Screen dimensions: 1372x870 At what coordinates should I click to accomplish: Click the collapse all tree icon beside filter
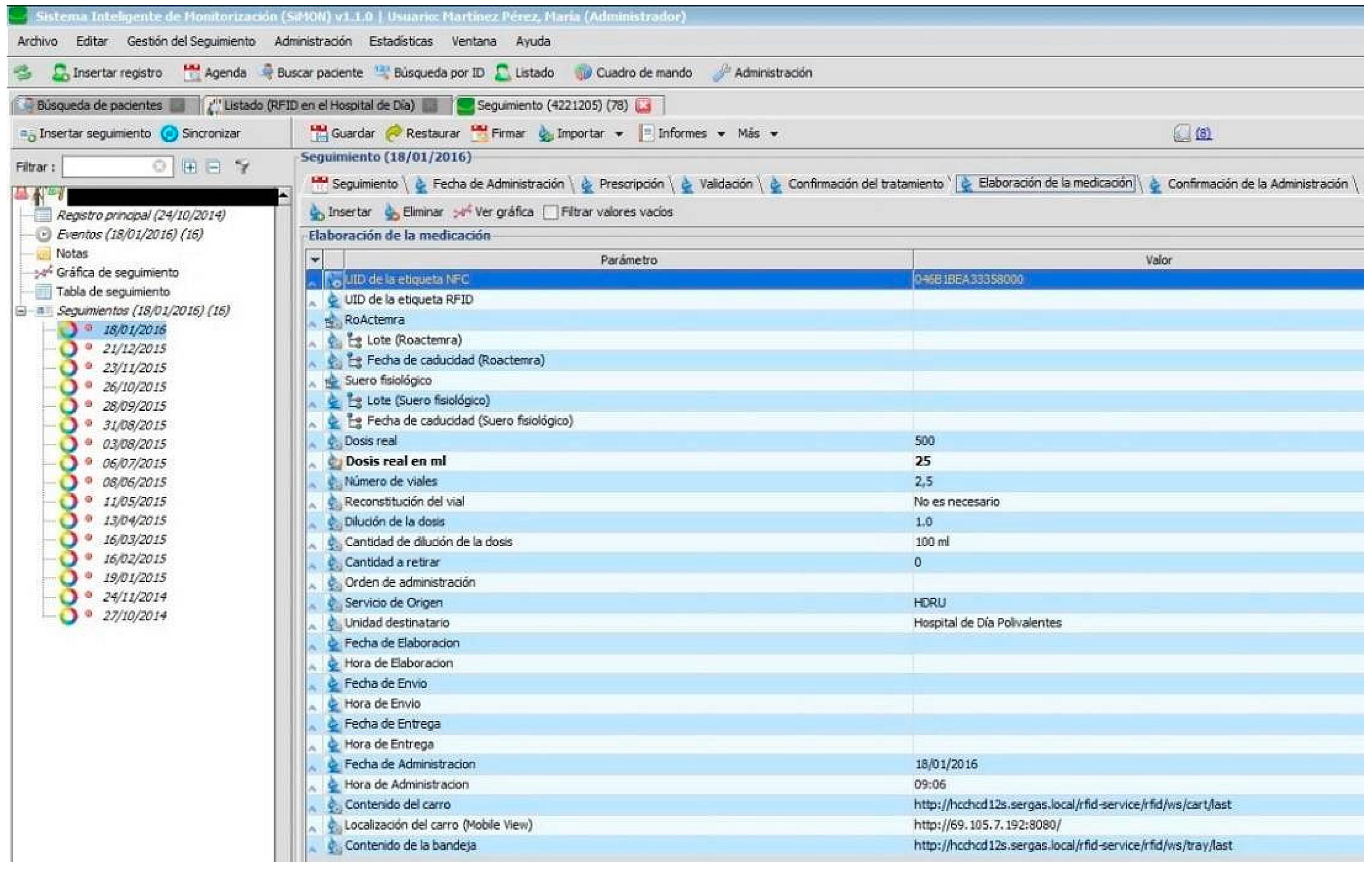pyautogui.click(x=214, y=167)
